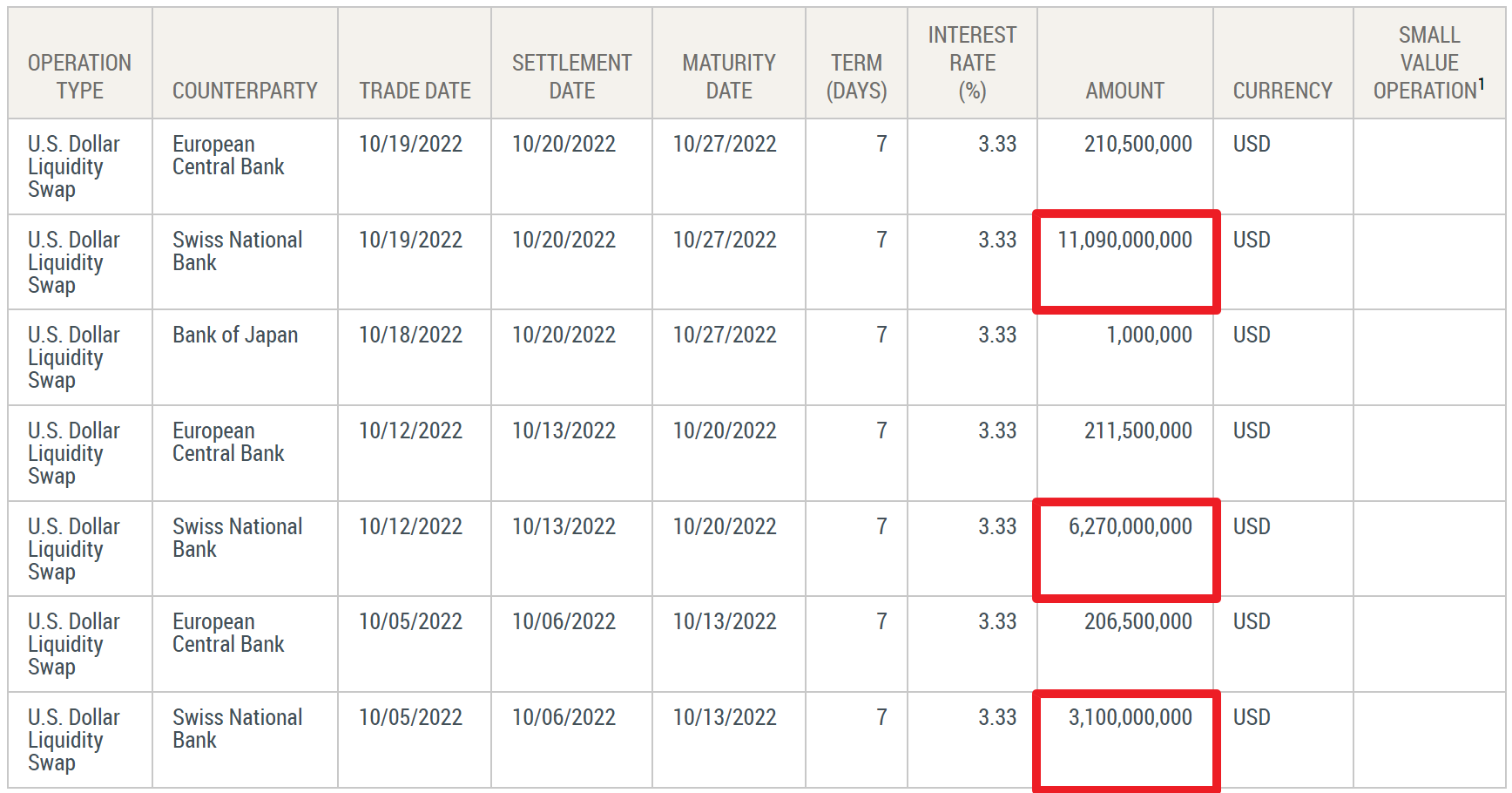Image resolution: width=1512 pixels, height=793 pixels.
Task: Click the trade date 10/18/2022
Action: (x=410, y=335)
